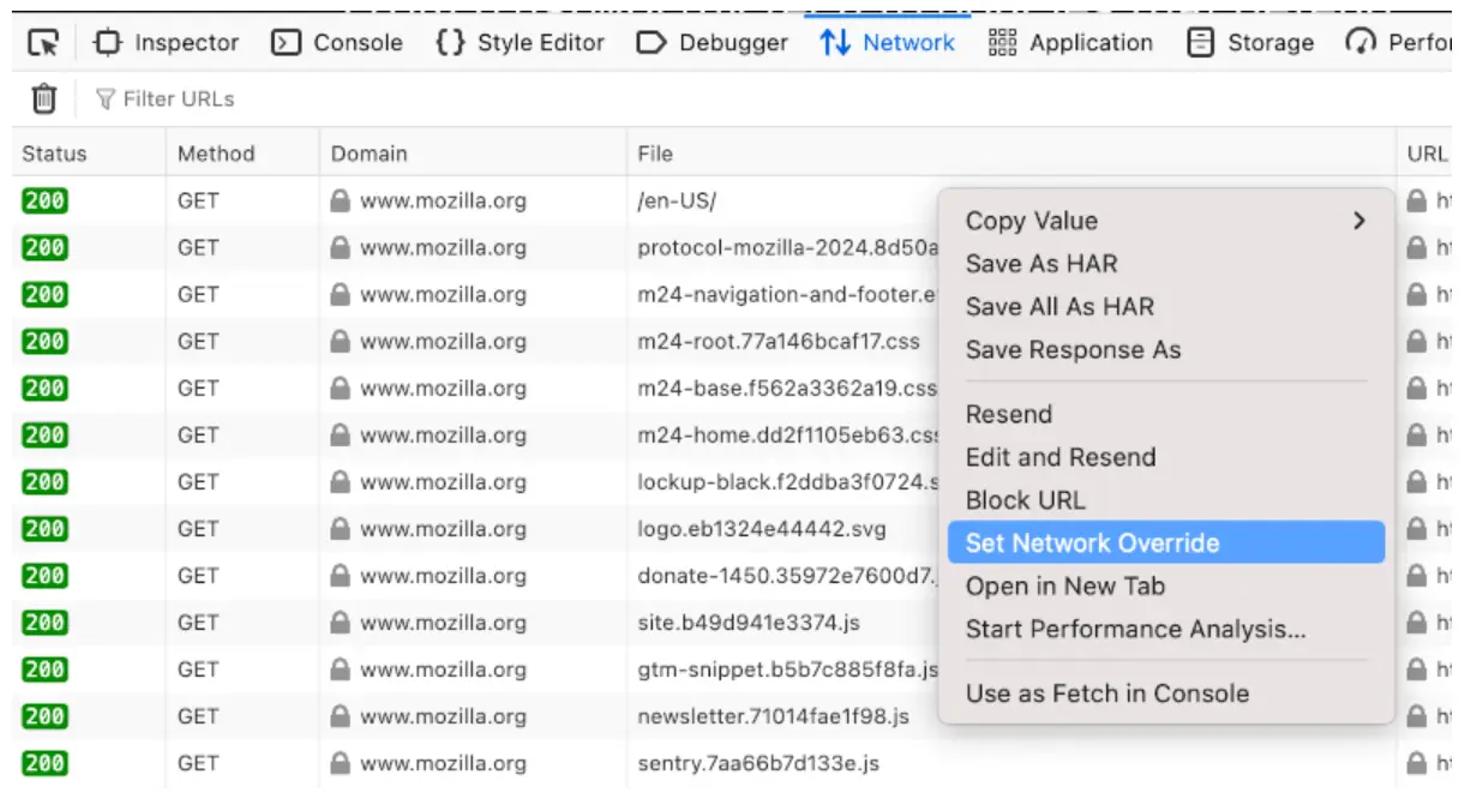Select the gtm-snippet.b5b7c885f8fa.js row
The width and height of the screenshot is (1477, 810).
click(x=788, y=671)
